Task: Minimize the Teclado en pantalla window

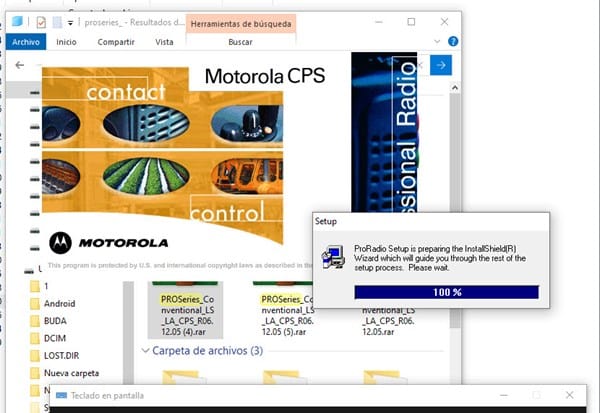Action: point(504,395)
